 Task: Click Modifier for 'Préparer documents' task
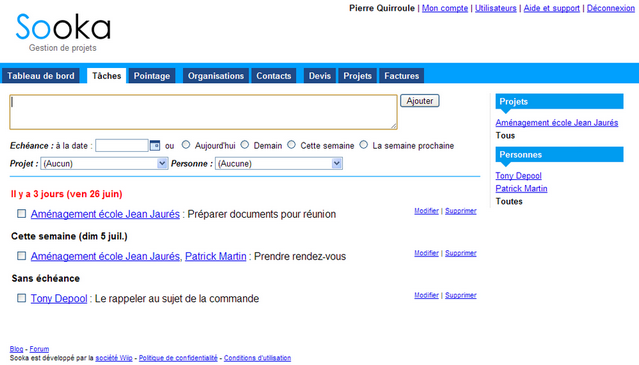[426, 211]
